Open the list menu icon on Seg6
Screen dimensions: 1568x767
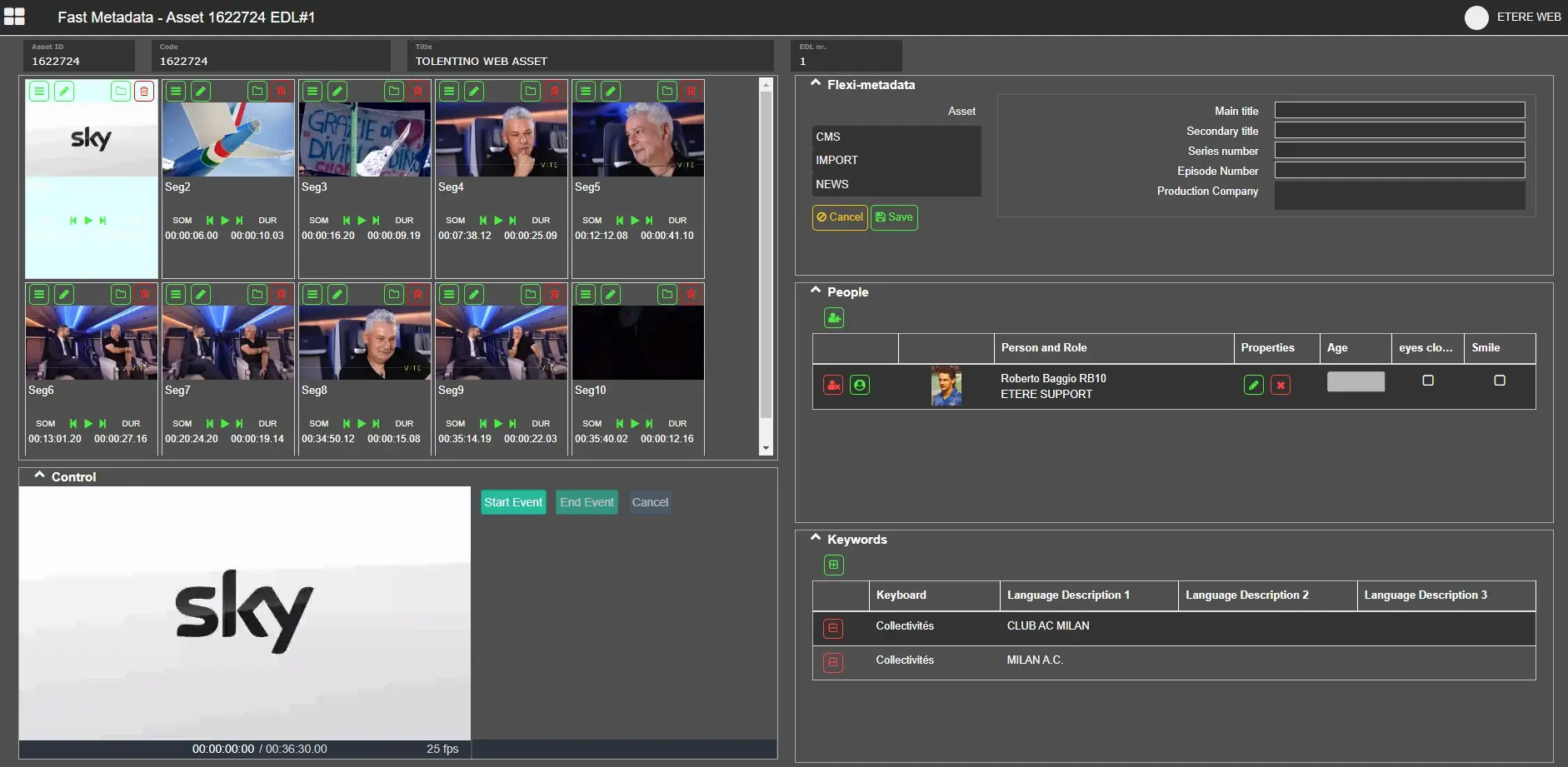pyautogui.click(x=39, y=294)
